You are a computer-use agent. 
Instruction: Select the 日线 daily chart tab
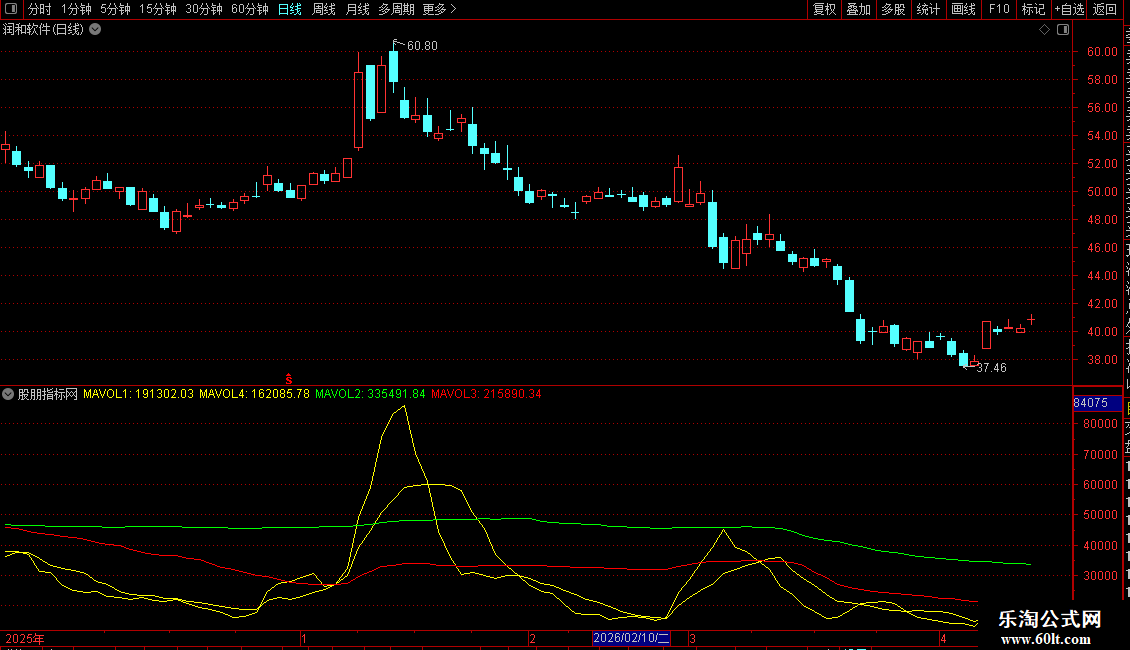coord(290,9)
